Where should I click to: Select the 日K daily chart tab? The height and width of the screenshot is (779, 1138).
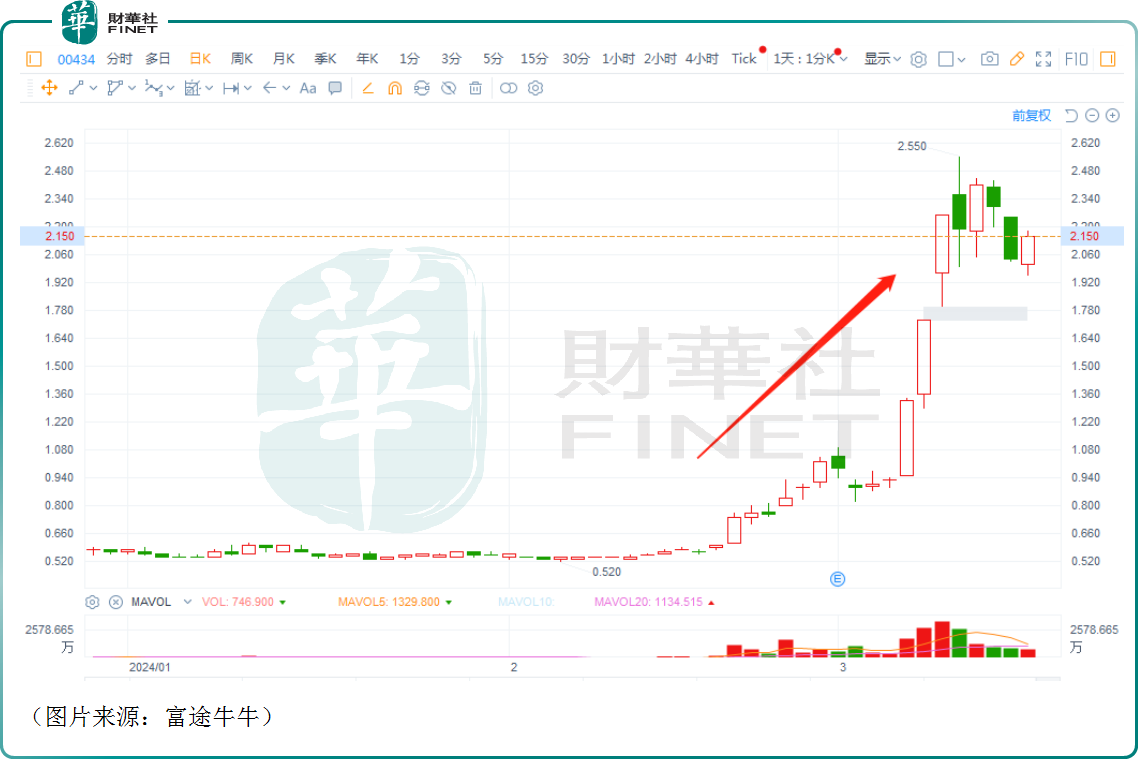[200, 59]
